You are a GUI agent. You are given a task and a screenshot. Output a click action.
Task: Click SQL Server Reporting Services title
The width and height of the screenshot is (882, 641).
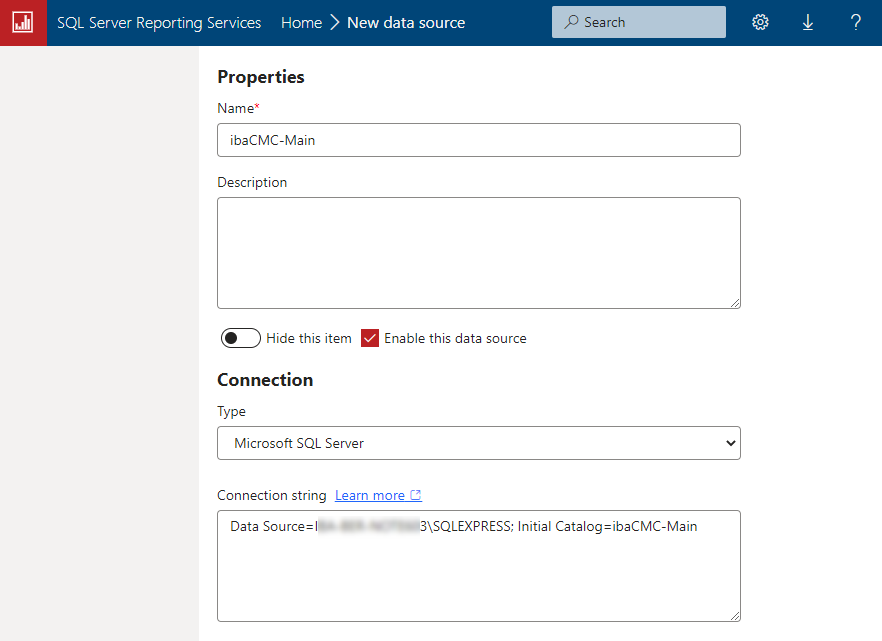[159, 22]
